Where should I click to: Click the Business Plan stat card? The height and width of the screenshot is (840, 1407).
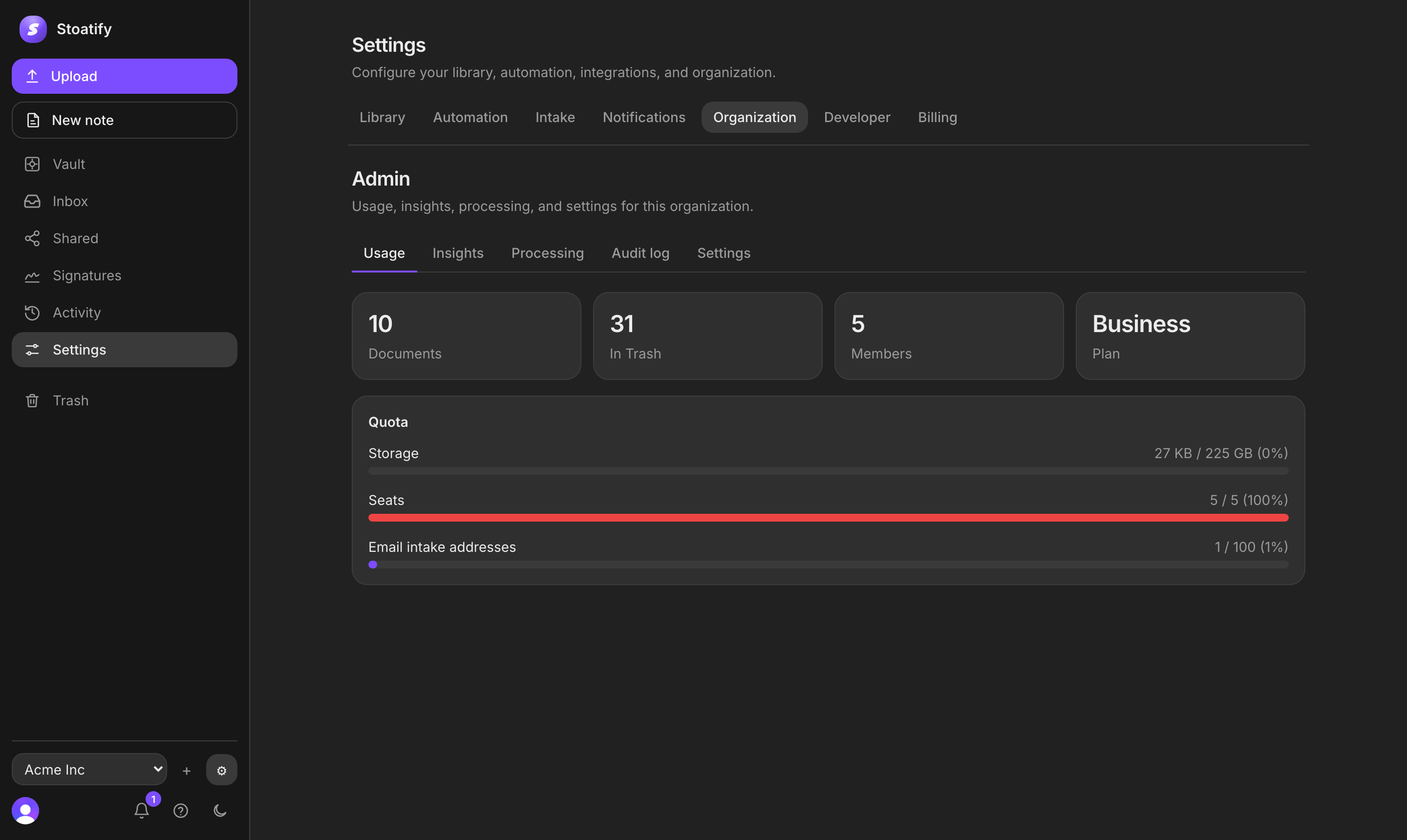point(1190,336)
